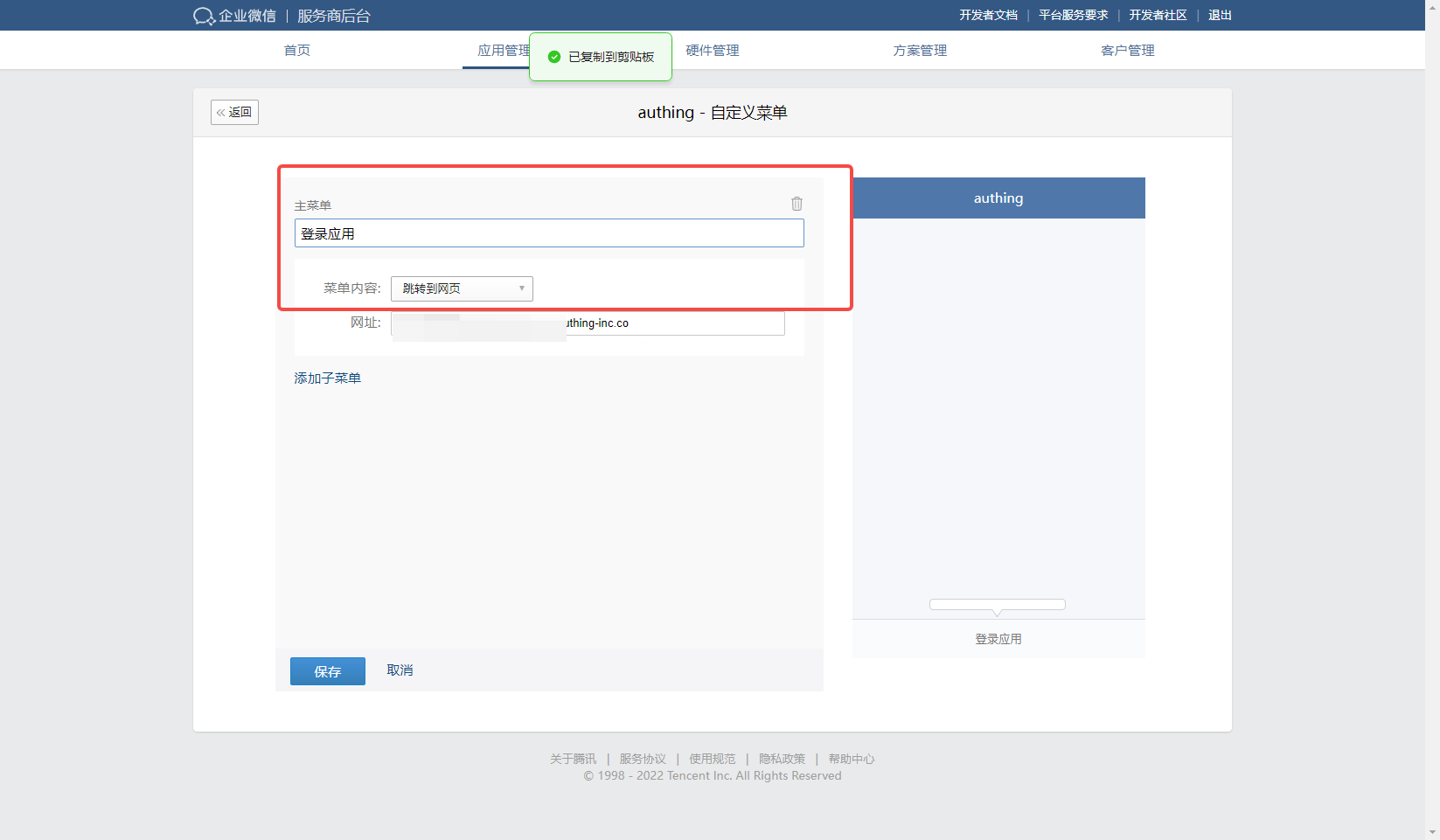Click the WeCom logo icon in the header
Screen dimensions: 1440x840
[204, 16]
